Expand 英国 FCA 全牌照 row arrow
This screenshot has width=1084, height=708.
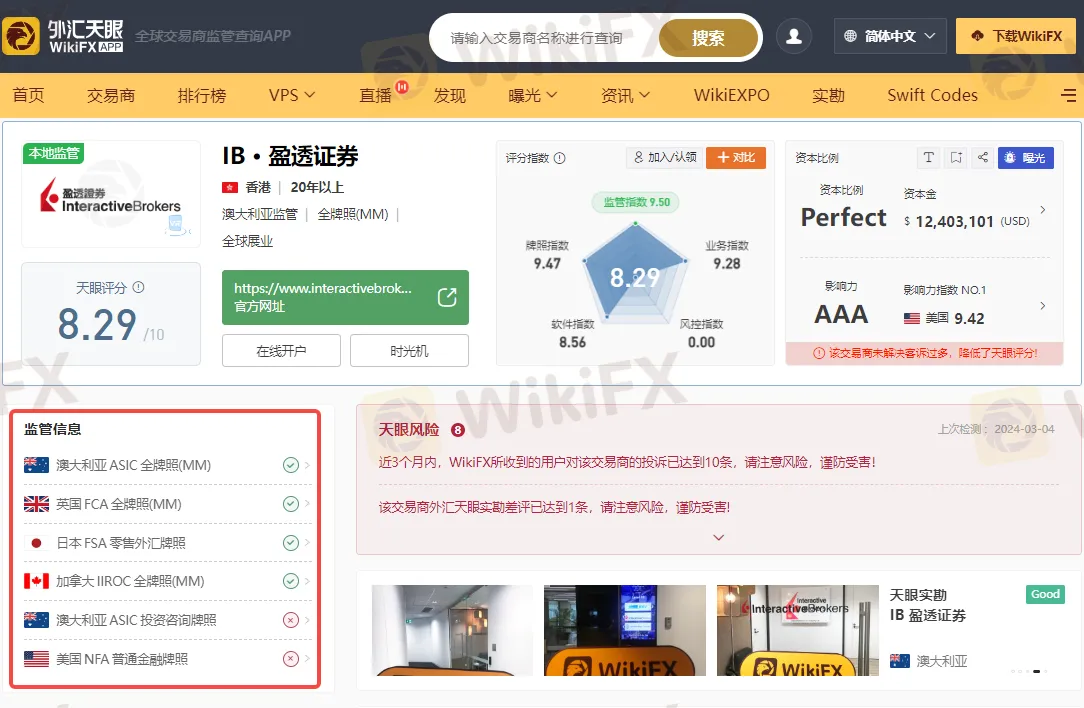(x=308, y=504)
